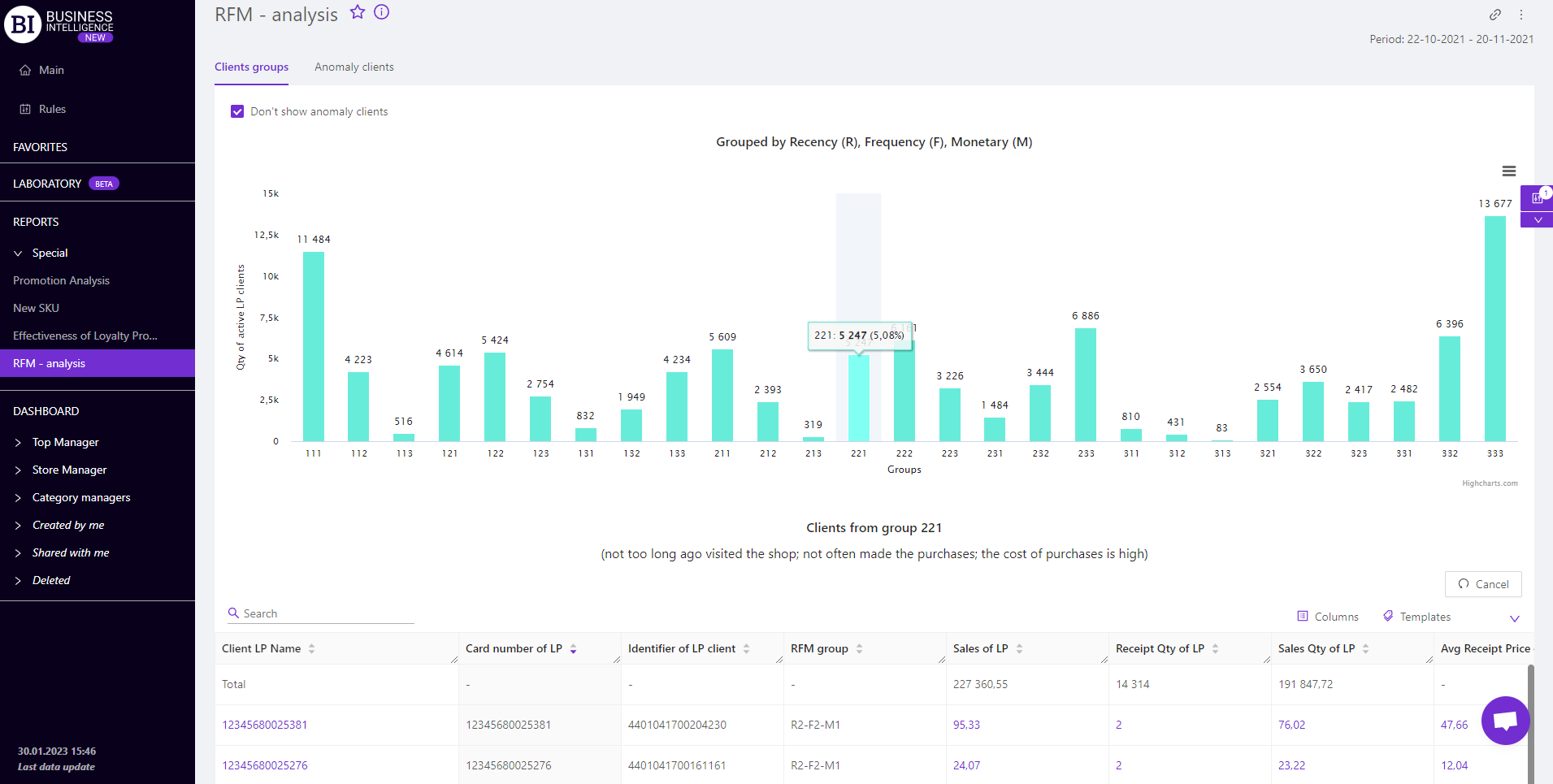Open the chart hamburger export menu
This screenshot has width=1553, height=784.
(x=1508, y=171)
